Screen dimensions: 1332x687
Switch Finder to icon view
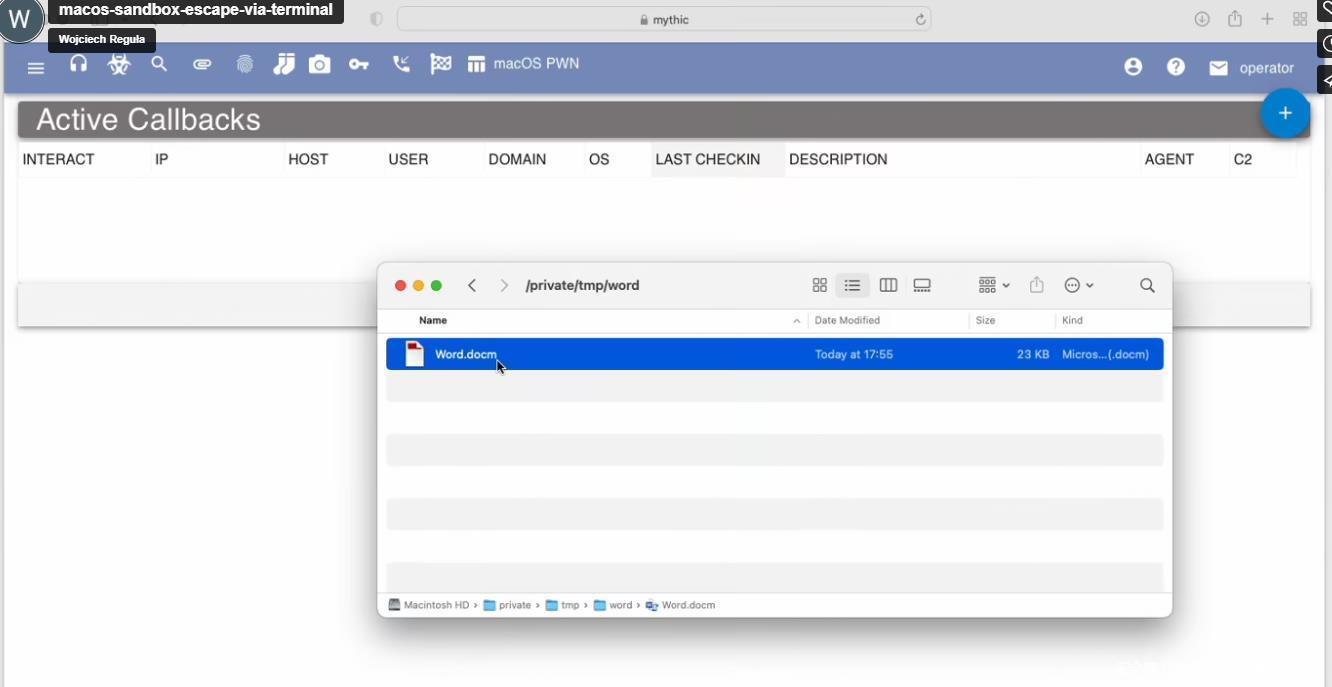pyautogui.click(x=819, y=285)
